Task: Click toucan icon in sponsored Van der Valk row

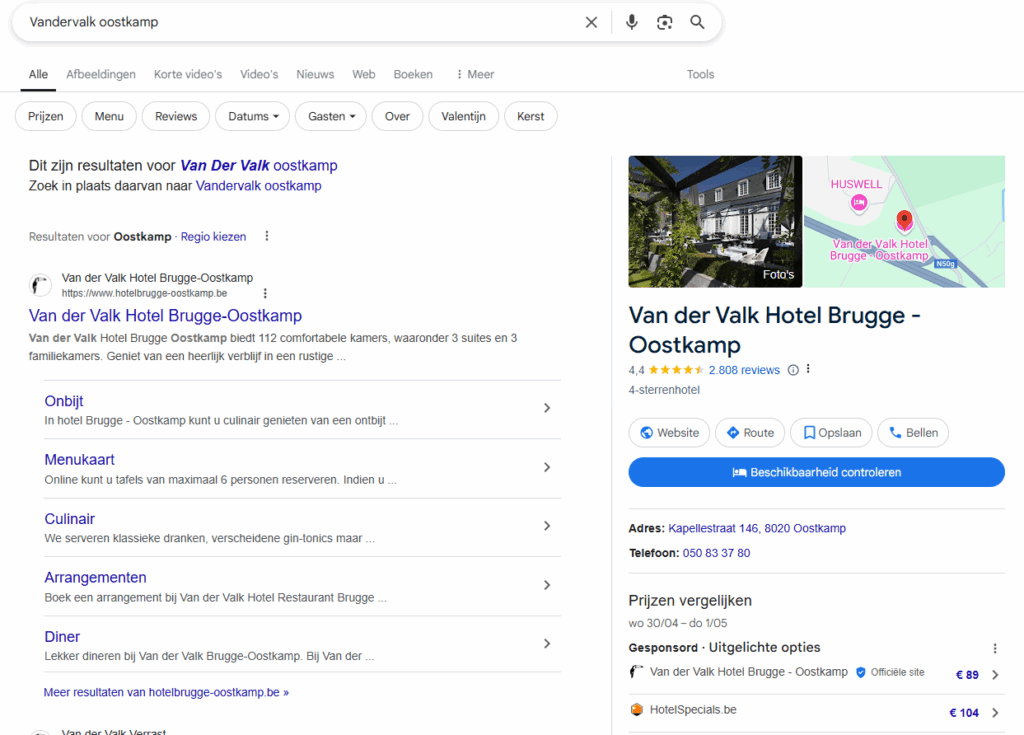Action: tap(636, 672)
